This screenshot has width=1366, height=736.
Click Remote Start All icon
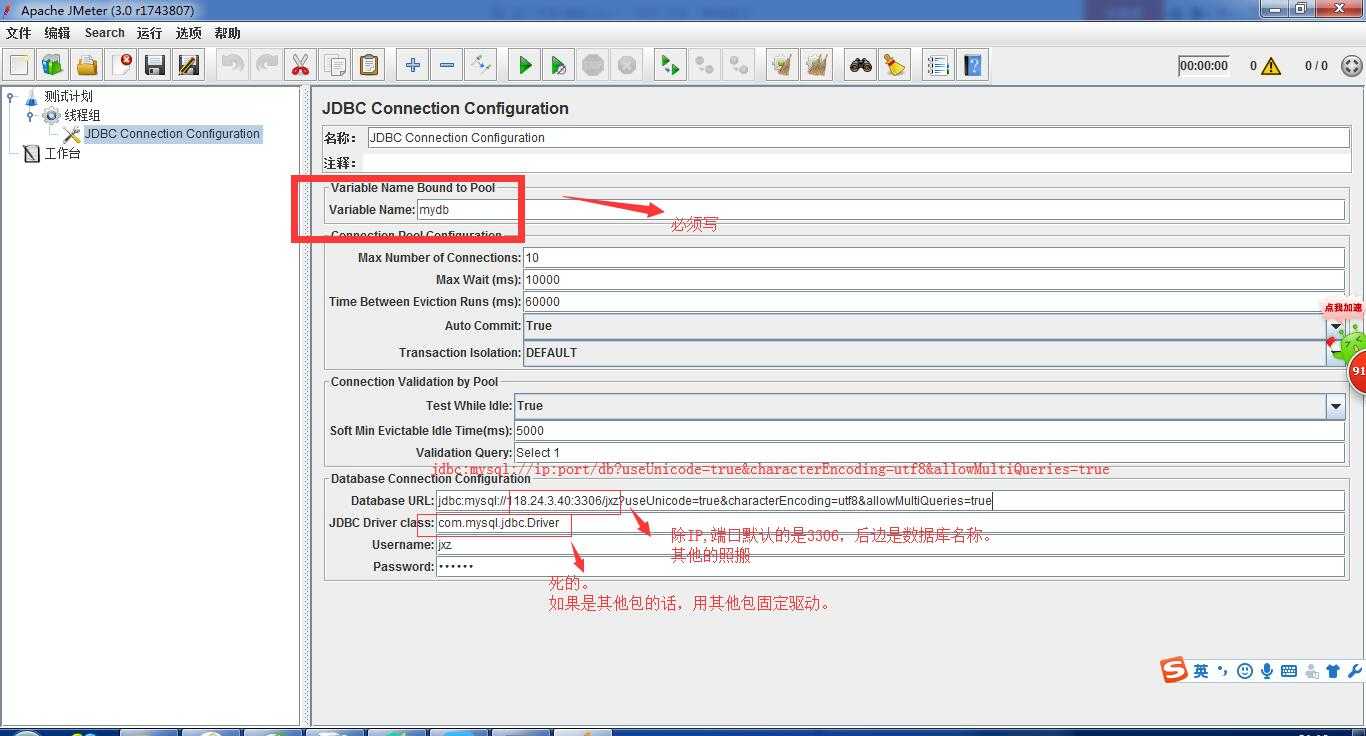click(670, 65)
